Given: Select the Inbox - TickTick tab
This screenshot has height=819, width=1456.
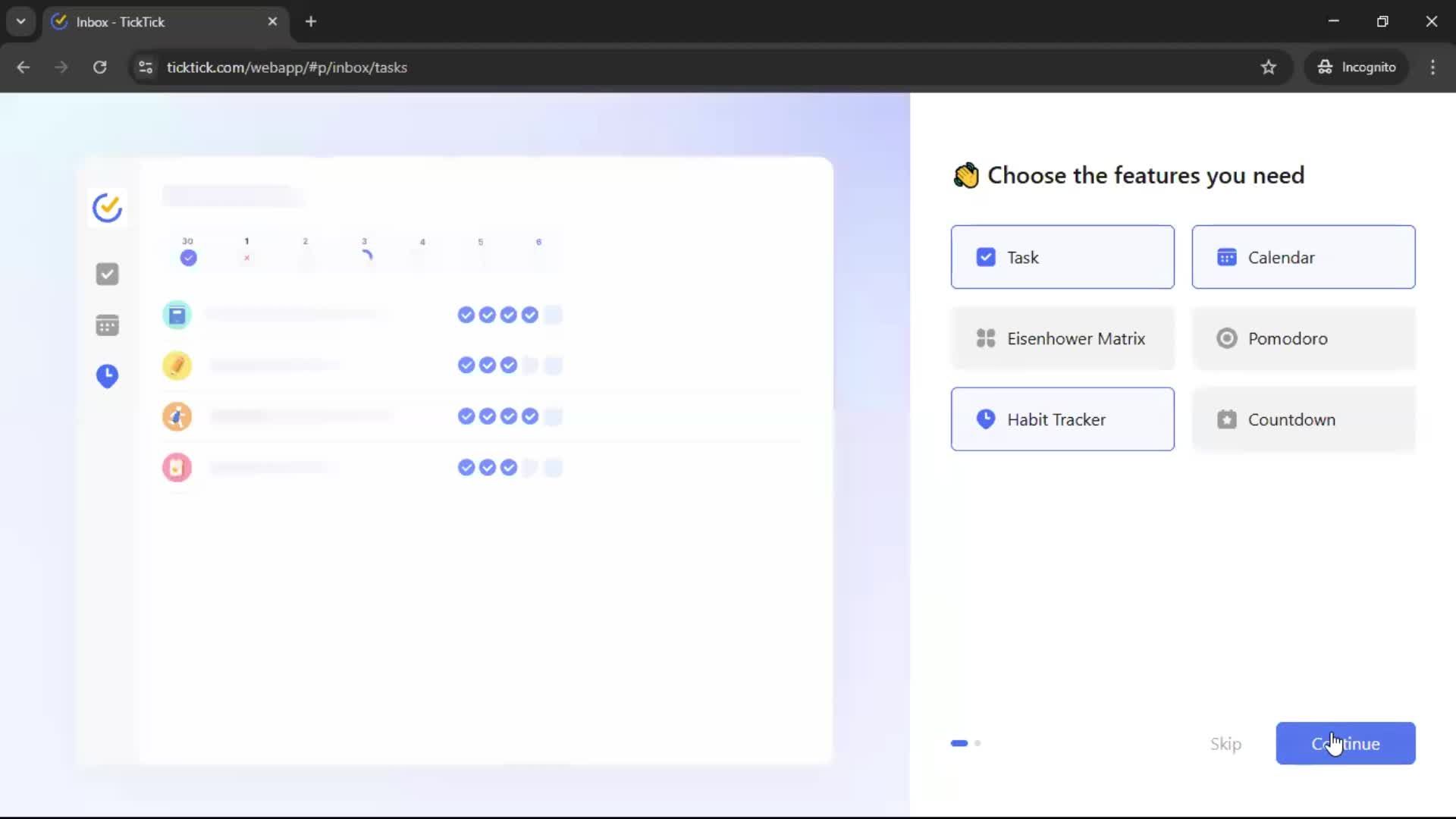Looking at the screenshot, I should click(152, 21).
